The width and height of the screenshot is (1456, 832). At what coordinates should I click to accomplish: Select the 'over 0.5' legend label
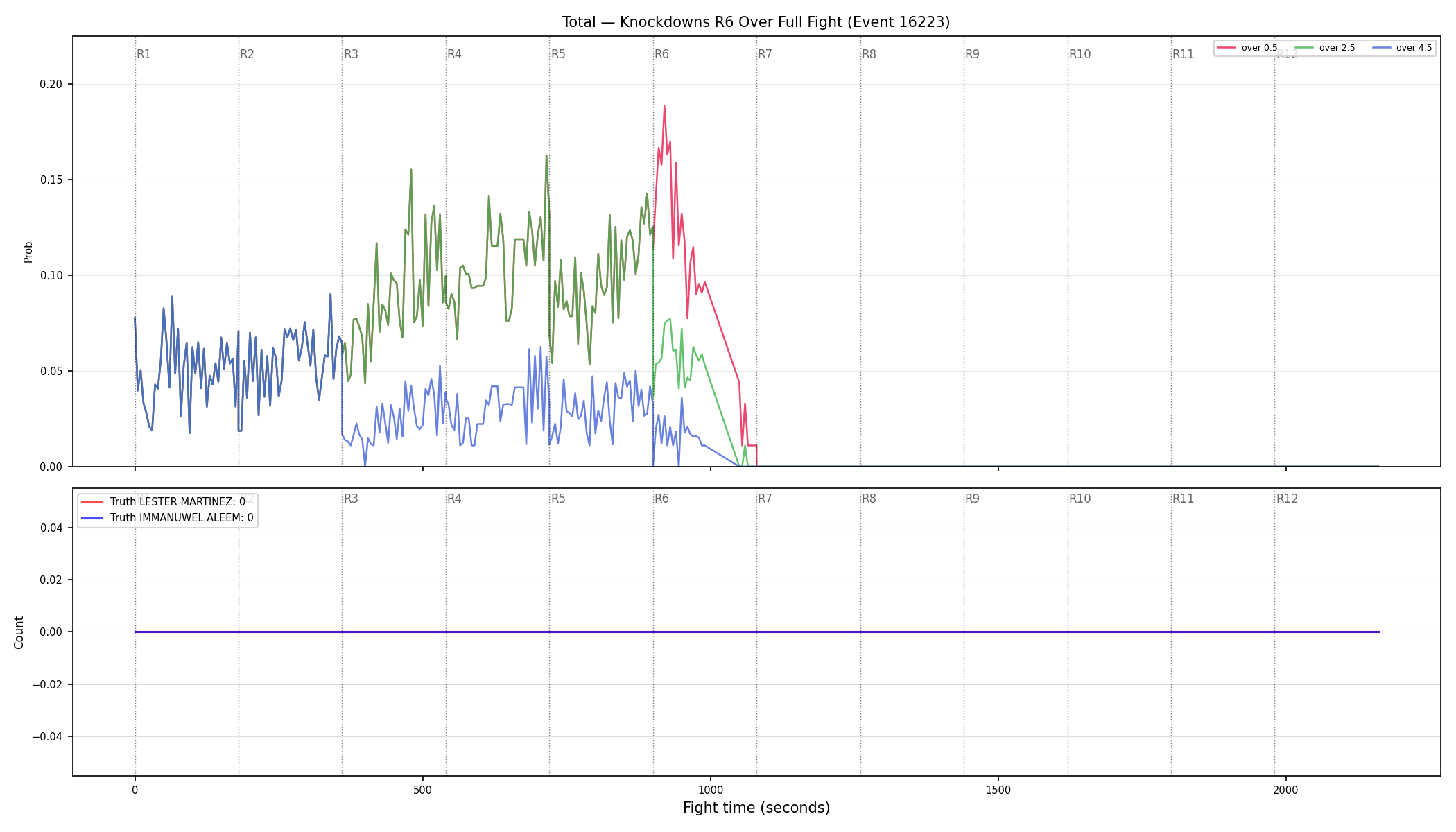(x=1259, y=48)
